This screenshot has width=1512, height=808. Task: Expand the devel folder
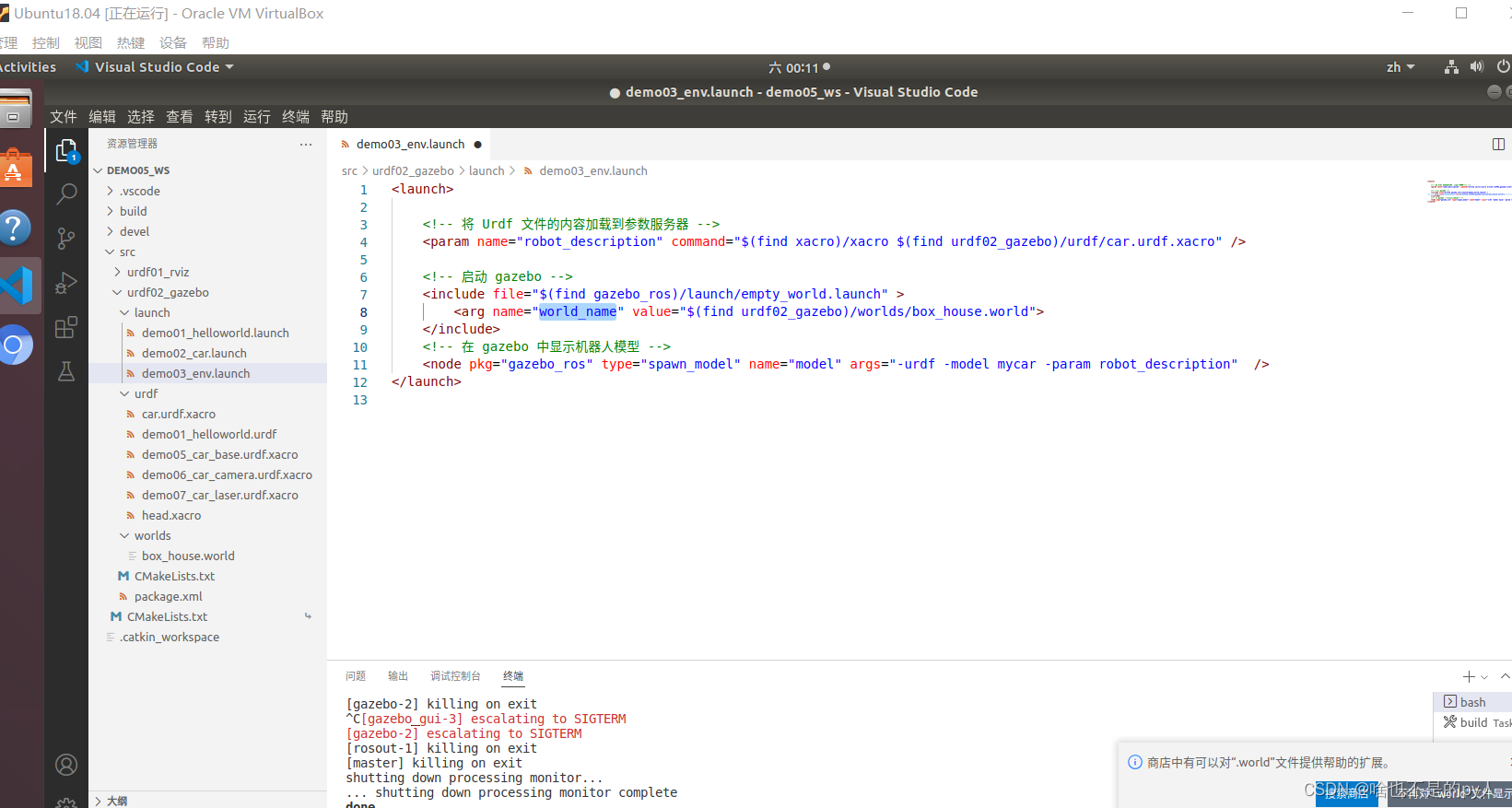point(207,231)
